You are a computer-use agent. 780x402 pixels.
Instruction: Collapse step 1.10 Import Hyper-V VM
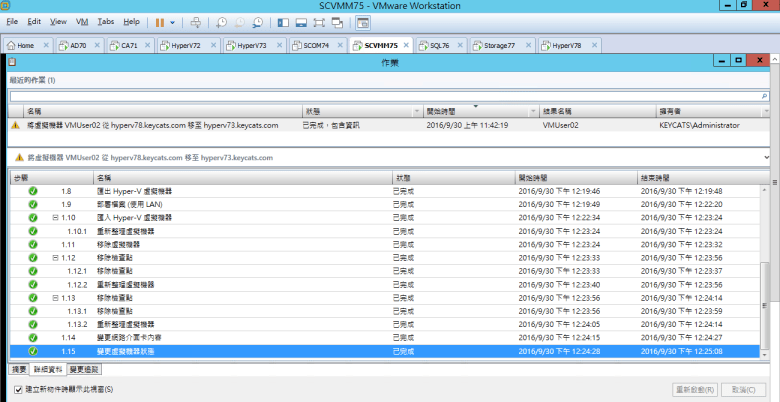click(x=55, y=217)
